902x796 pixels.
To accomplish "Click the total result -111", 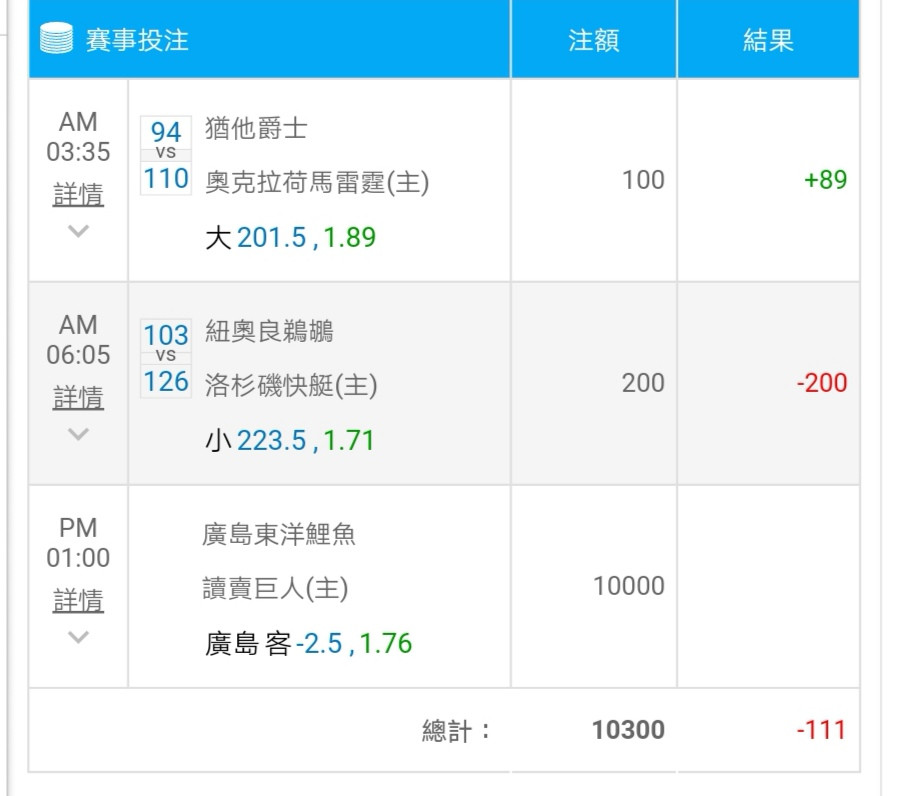I will 821,730.
